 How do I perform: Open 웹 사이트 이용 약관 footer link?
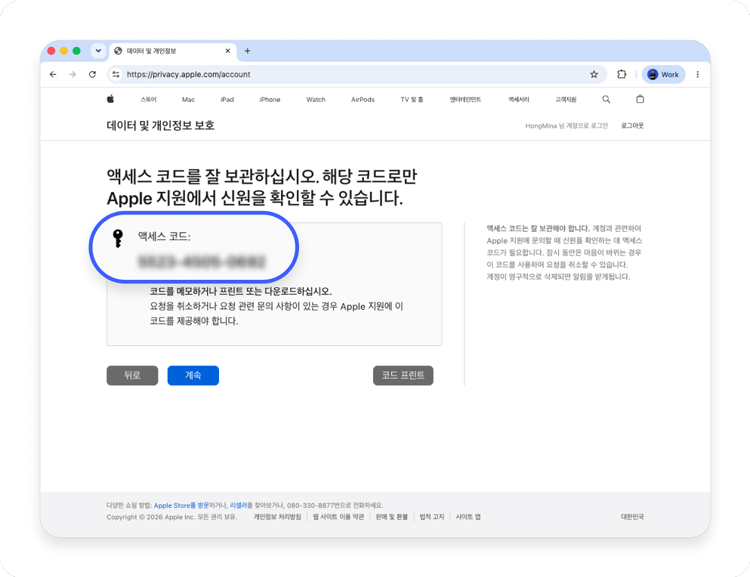point(338,517)
